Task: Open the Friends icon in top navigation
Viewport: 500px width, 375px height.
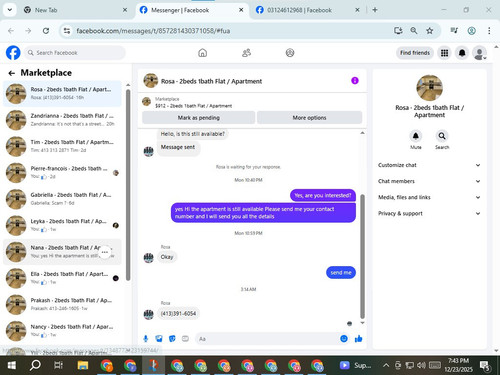Action: tap(246, 53)
